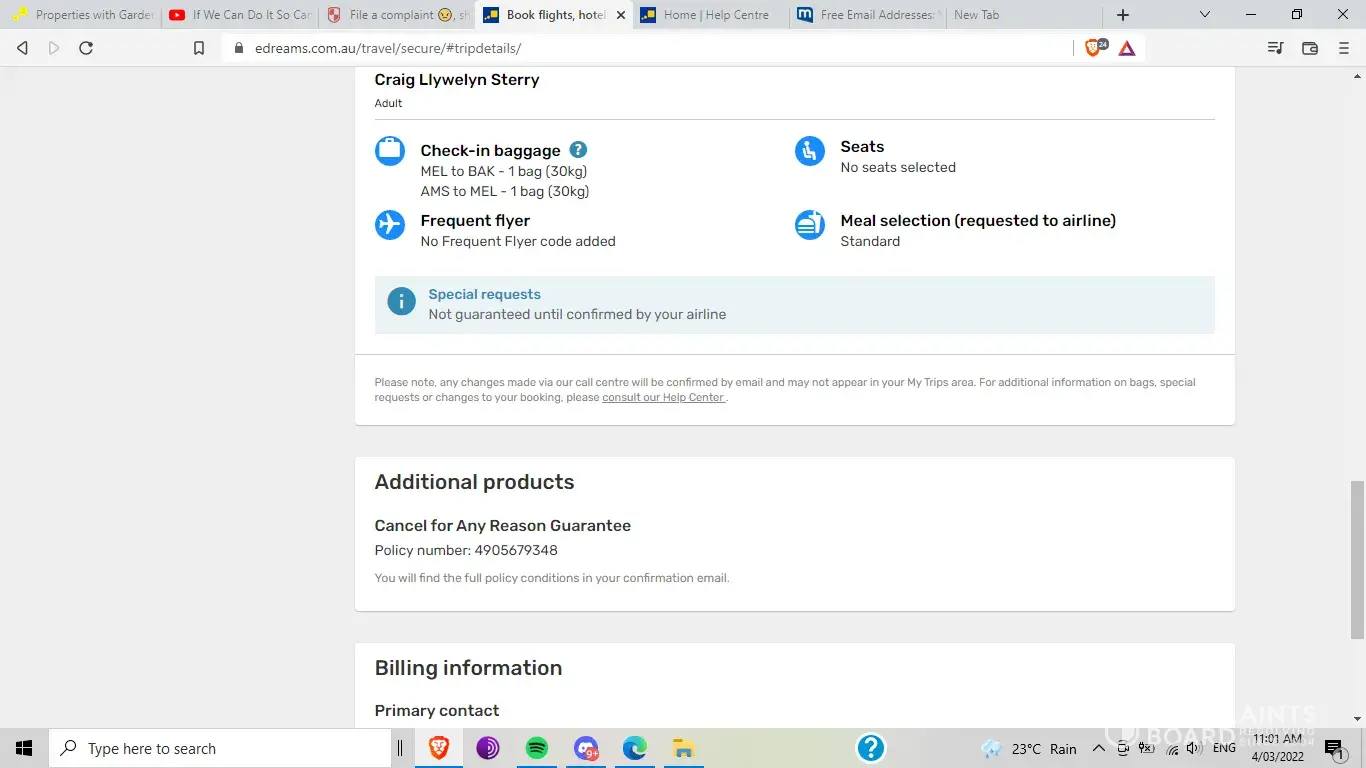Click the Brave Rewards triangle icon
This screenshot has height=768, width=1366.
click(1127, 48)
